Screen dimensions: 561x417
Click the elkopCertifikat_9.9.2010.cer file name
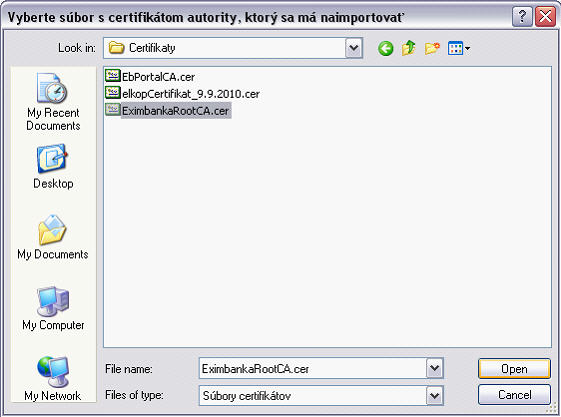point(191,94)
